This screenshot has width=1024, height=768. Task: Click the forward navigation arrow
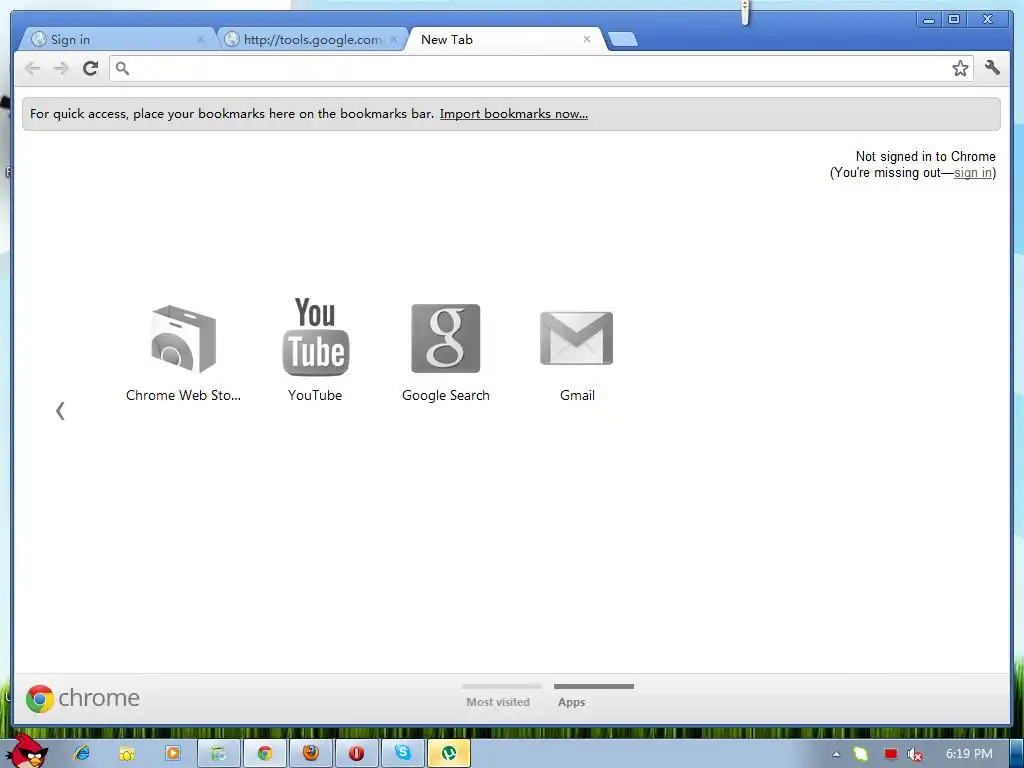click(x=61, y=69)
